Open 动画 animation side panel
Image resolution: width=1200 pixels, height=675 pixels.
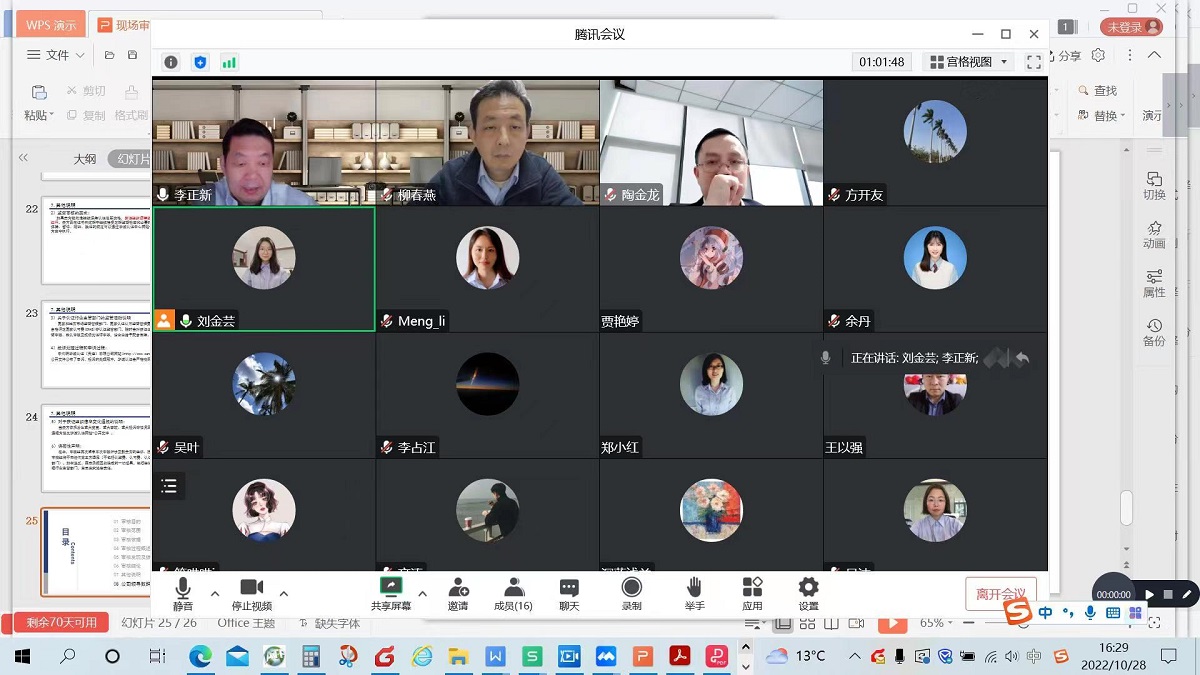[1154, 235]
